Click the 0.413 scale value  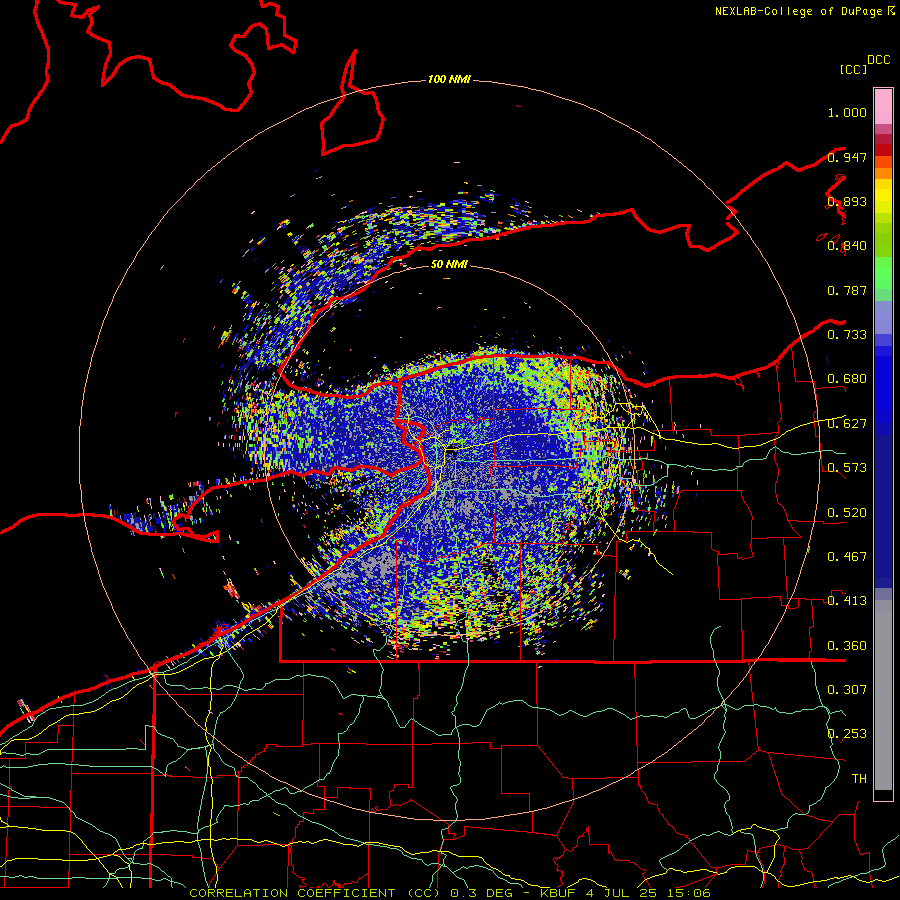pos(847,601)
